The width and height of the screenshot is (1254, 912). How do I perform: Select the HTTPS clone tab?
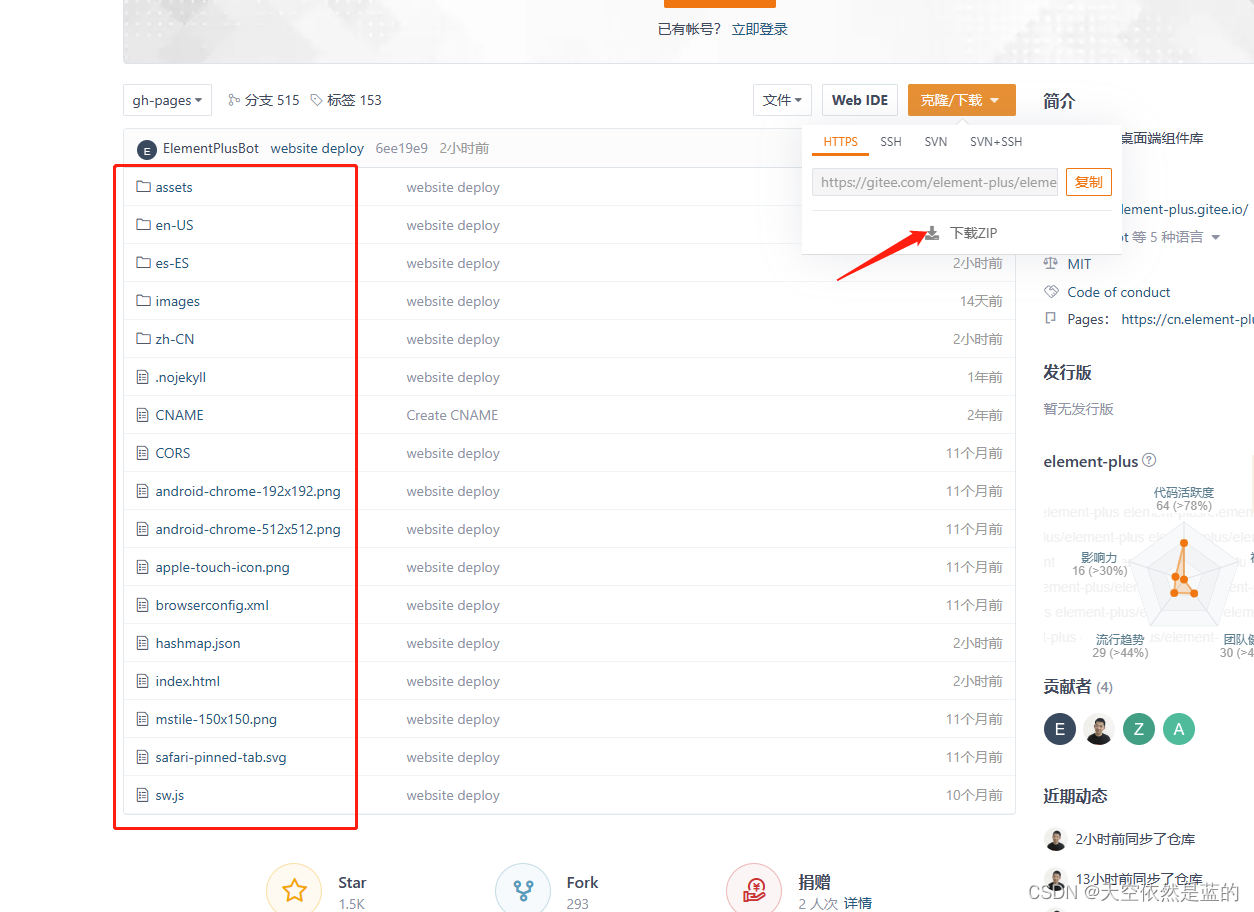(841, 142)
